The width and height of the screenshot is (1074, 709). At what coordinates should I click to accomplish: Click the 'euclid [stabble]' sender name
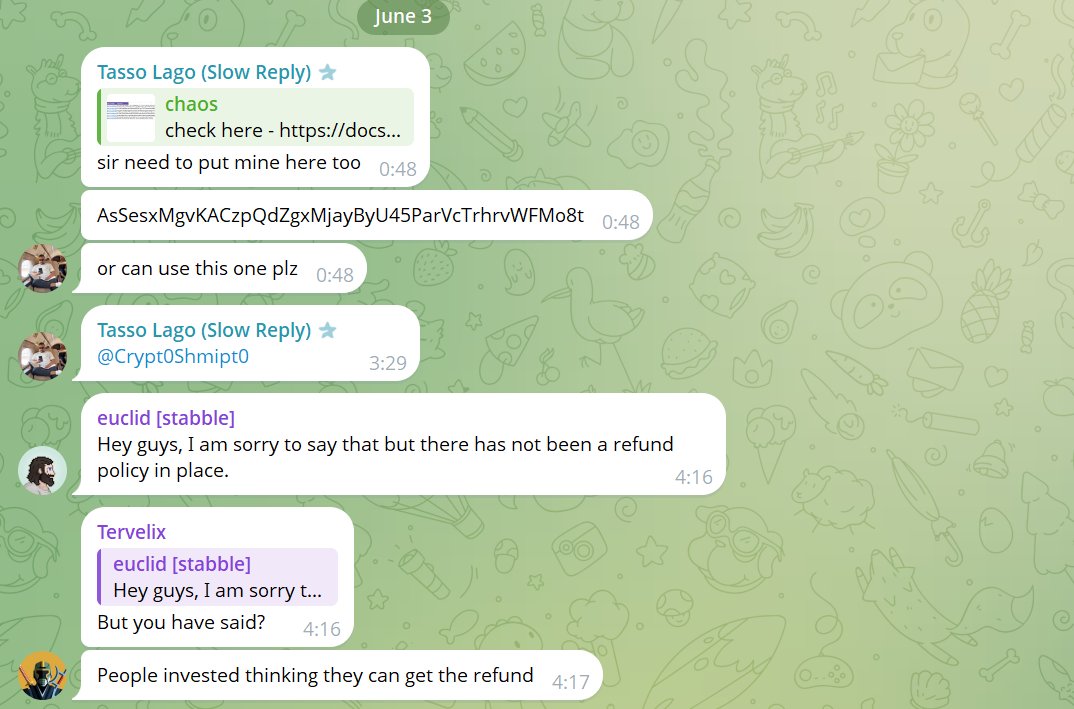click(166, 418)
